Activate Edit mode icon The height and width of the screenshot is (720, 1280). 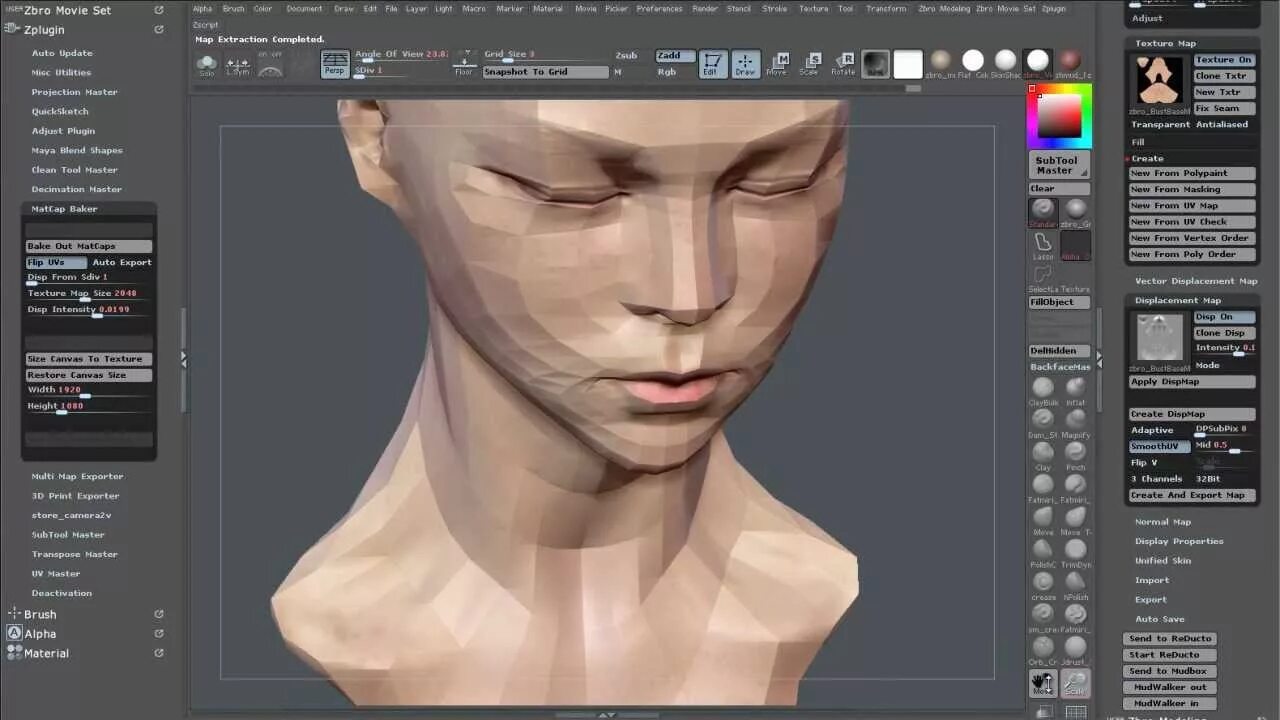[x=712, y=65]
